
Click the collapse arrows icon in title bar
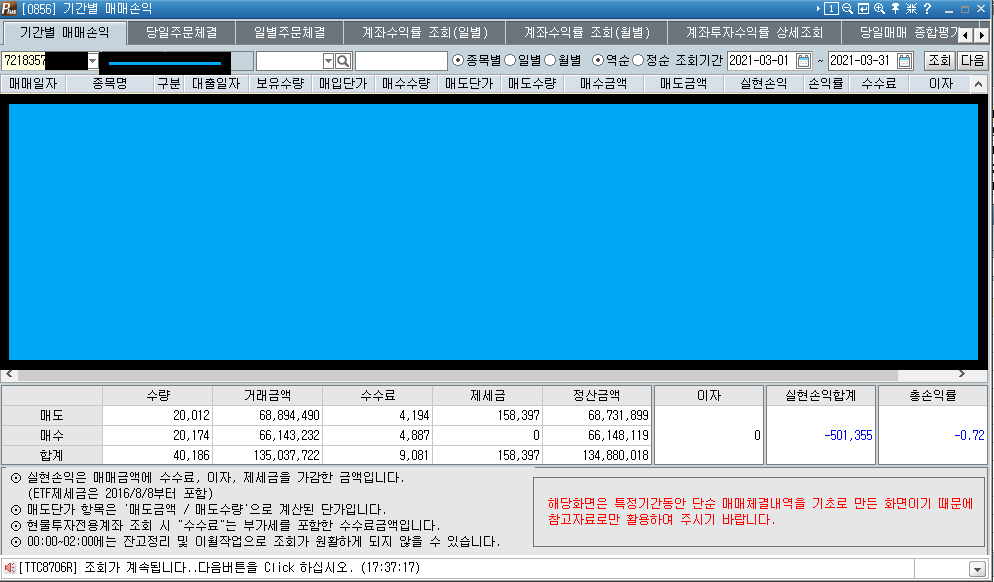tap(911, 9)
